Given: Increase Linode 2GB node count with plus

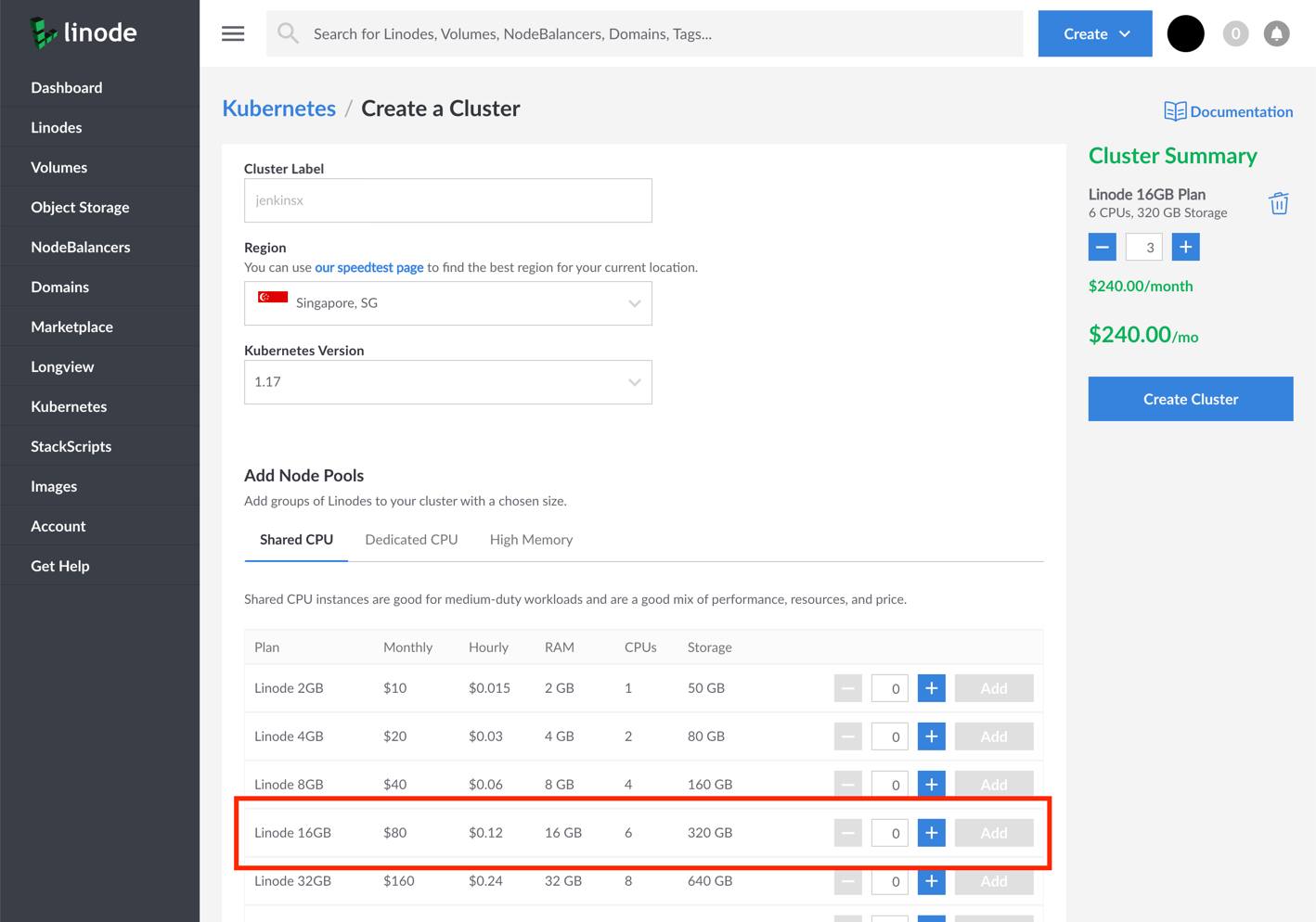Looking at the screenshot, I should click(931, 688).
